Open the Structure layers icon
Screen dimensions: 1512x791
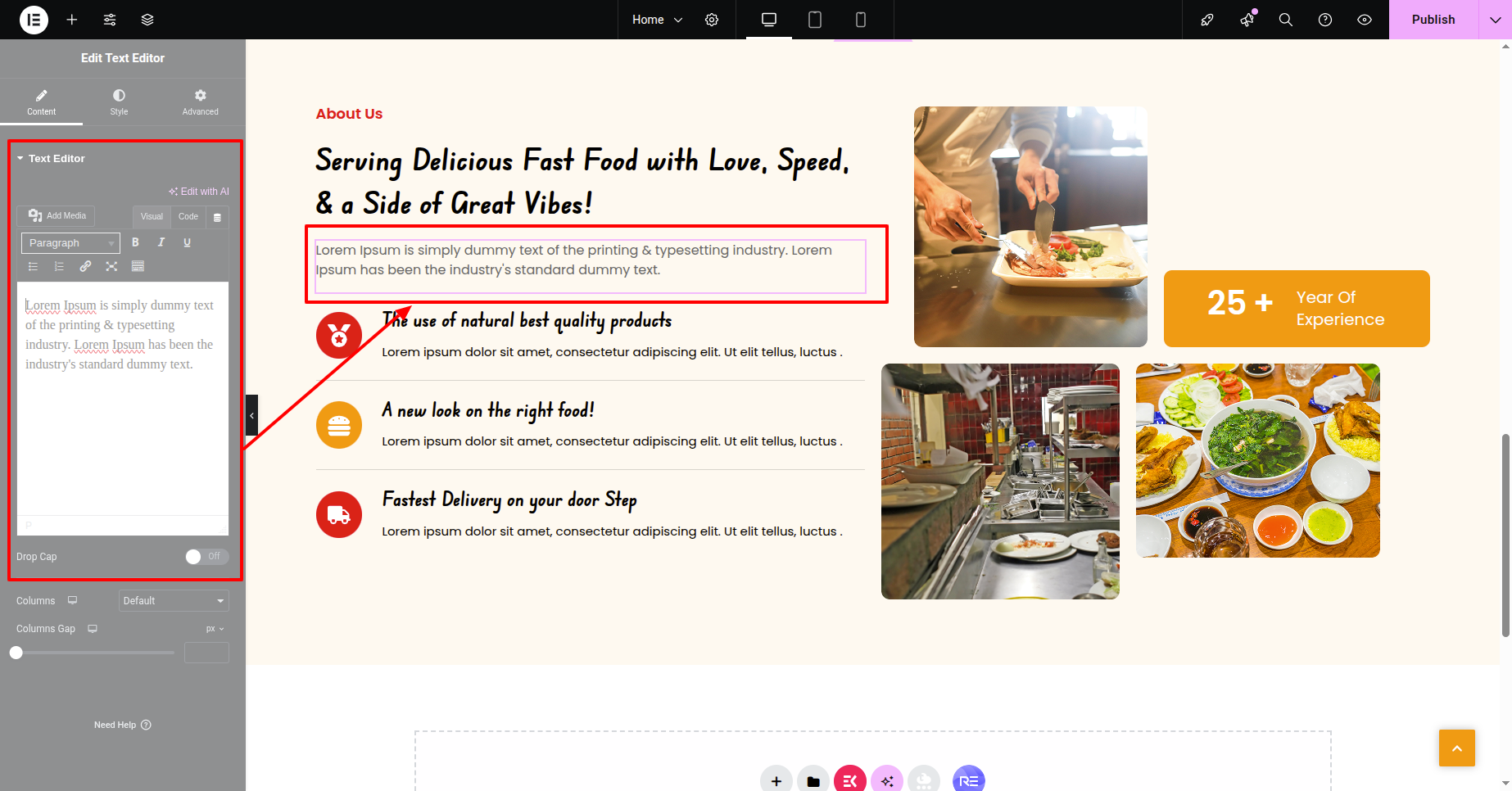(x=147, y=20)
